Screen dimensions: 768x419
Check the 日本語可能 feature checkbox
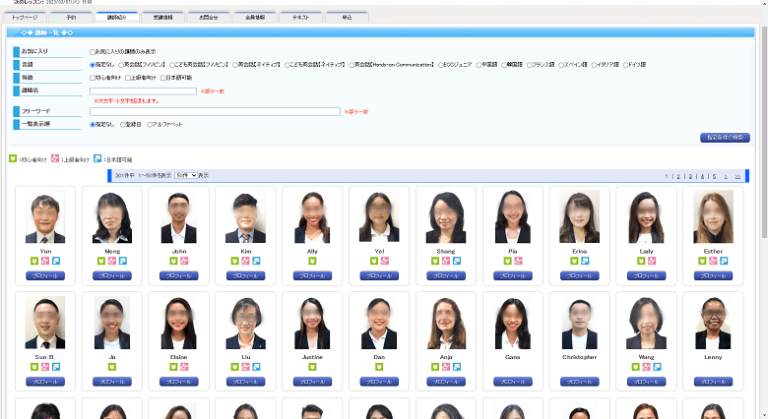(x=163, y=78)
